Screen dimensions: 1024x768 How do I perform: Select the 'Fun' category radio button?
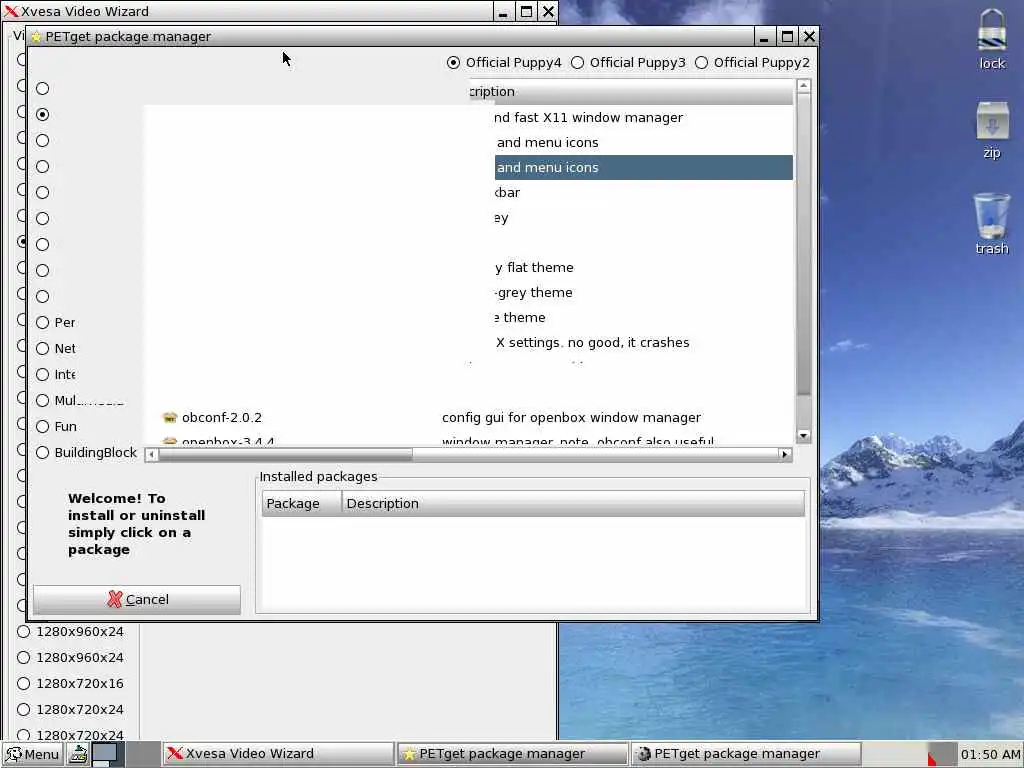(x=43, y=426)
